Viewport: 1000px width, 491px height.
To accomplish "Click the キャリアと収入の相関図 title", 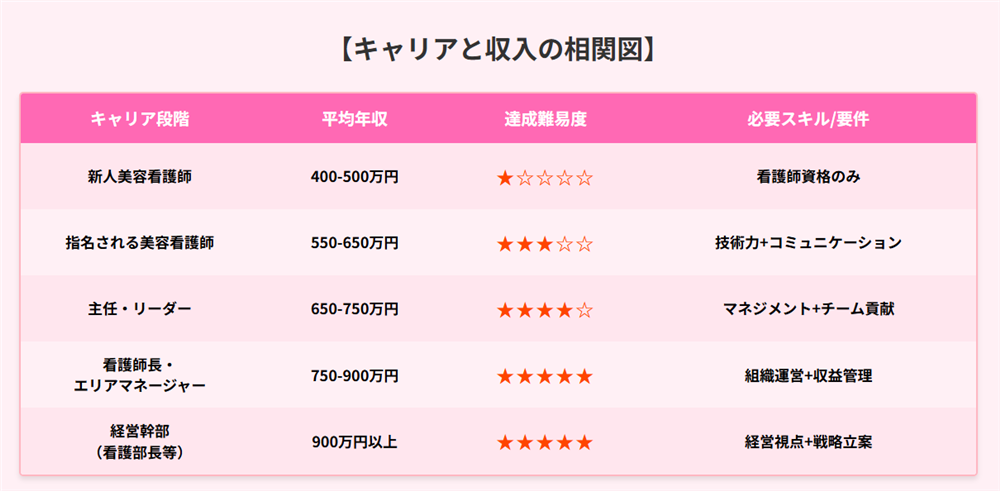I will pyautogui.click(x=499, y=49).
